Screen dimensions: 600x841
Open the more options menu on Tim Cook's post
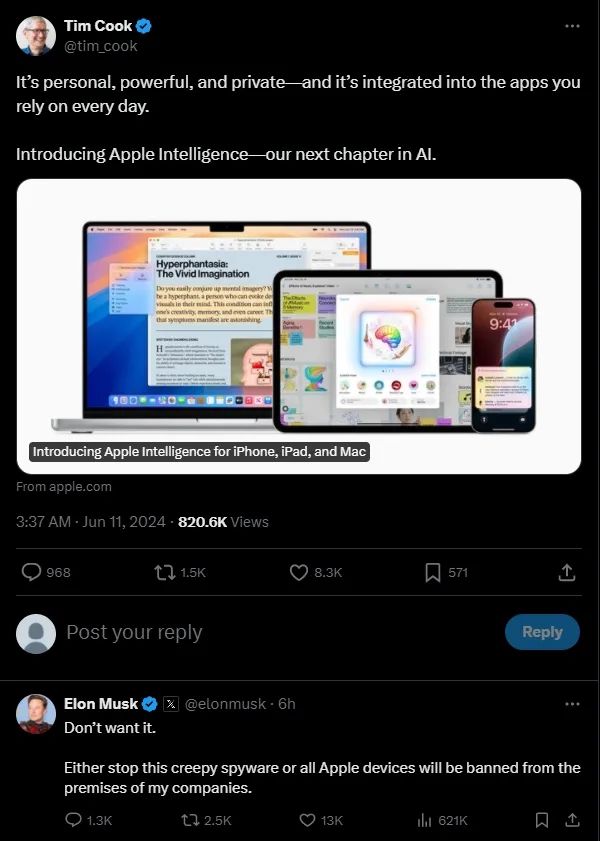tap(572, 26)
